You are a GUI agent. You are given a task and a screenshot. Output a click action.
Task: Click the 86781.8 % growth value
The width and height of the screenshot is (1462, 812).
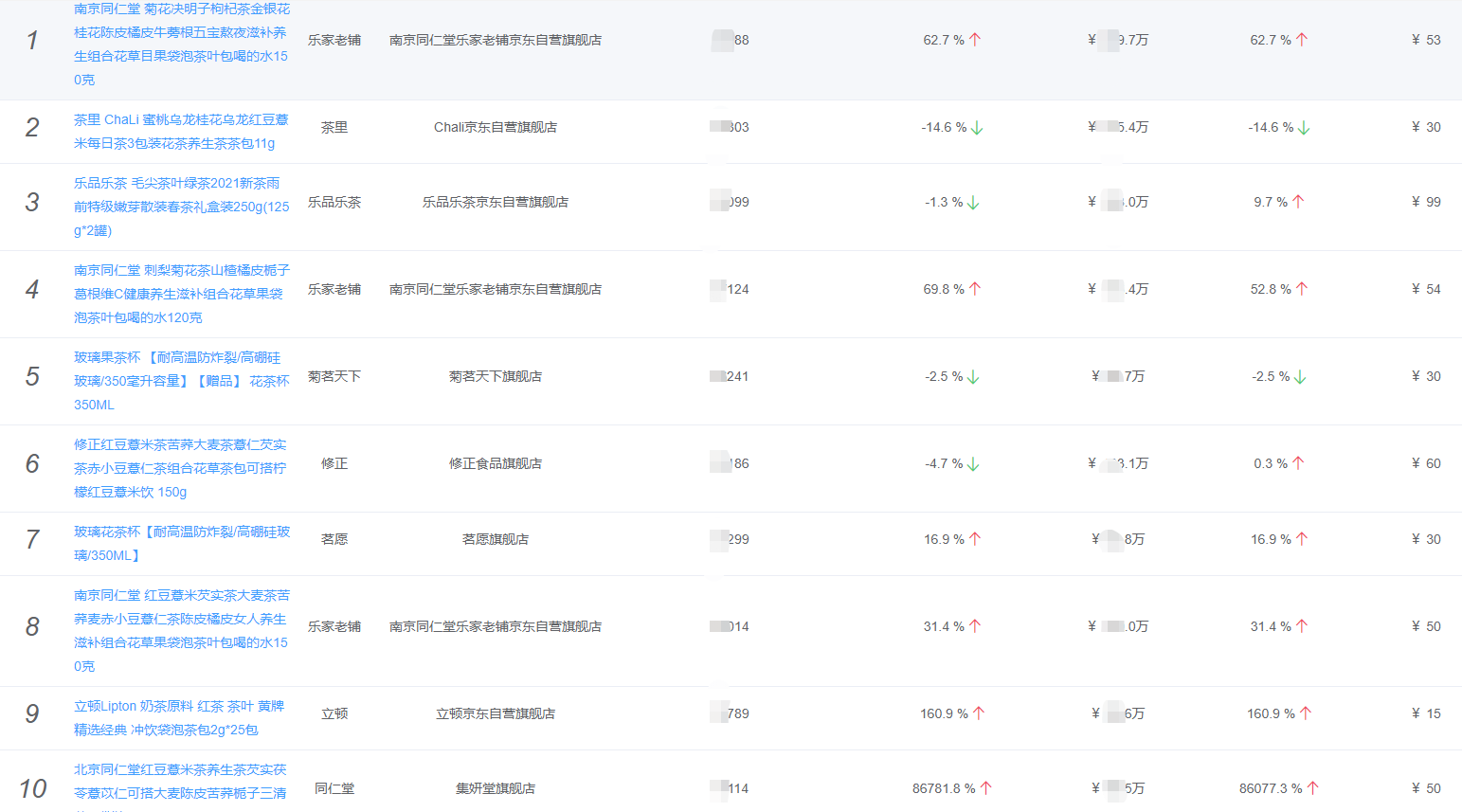944,788
